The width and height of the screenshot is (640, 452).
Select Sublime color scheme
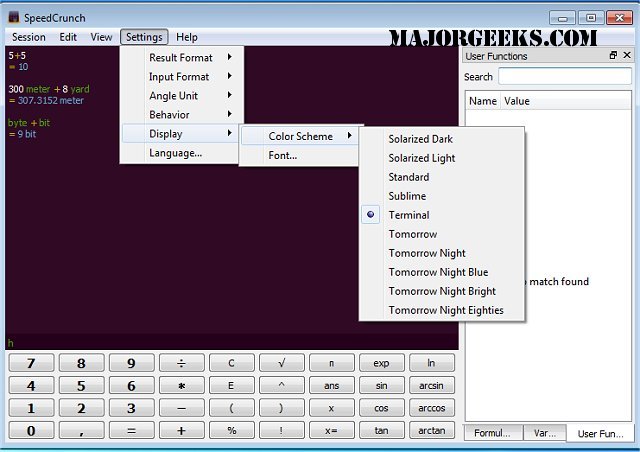442,196
